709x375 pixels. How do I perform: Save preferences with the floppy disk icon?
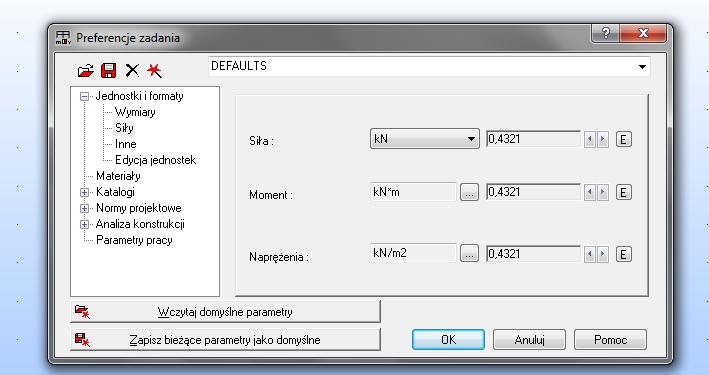(x=109, y=71)
